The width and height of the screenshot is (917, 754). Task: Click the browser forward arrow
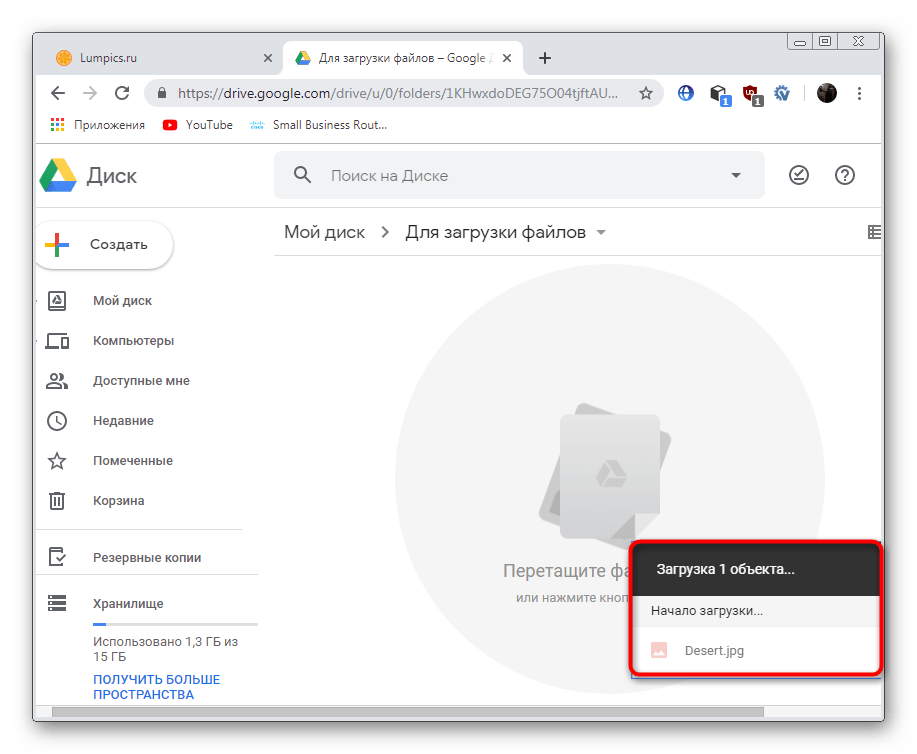pos(89,93)
